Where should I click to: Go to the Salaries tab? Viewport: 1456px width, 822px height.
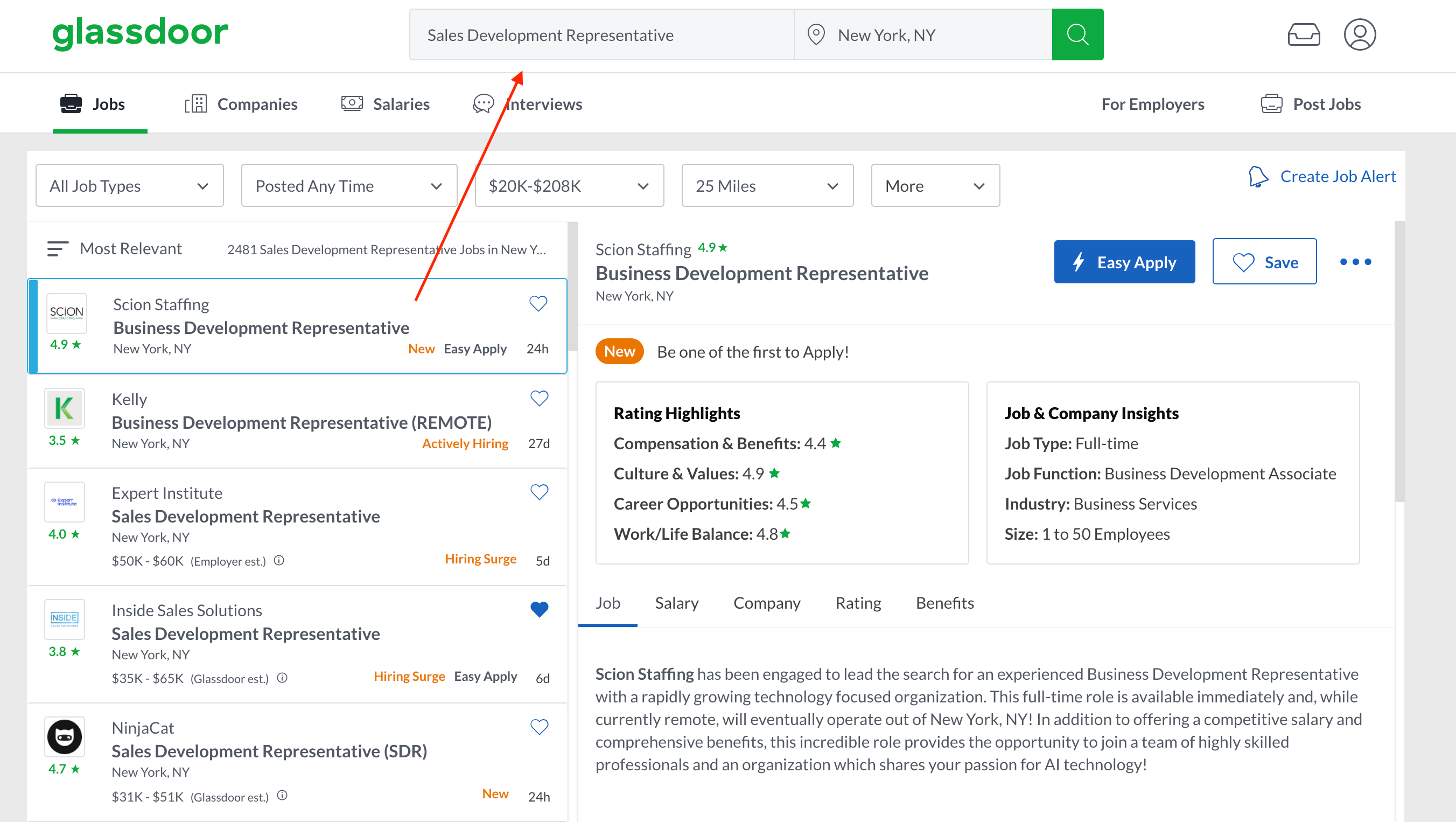[386, 104]
